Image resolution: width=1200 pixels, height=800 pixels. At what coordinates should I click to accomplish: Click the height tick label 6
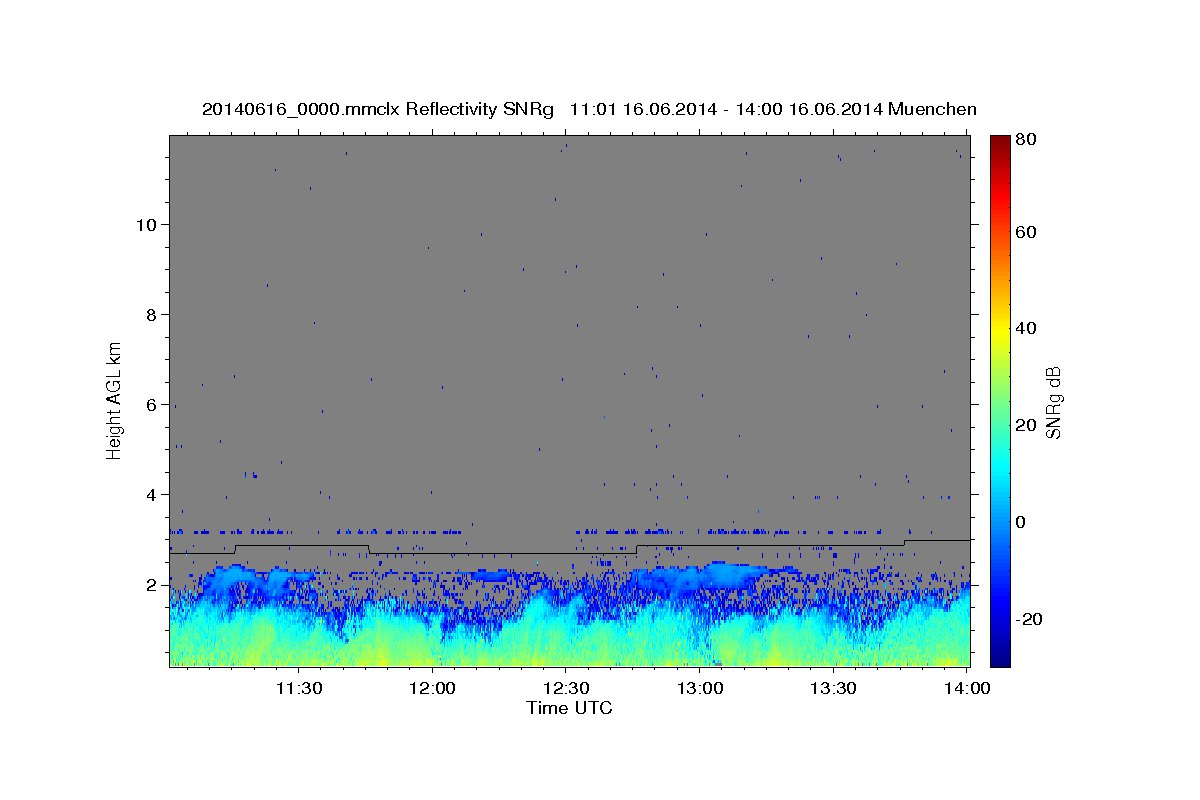pyautogui.click(x=152, y=404)
